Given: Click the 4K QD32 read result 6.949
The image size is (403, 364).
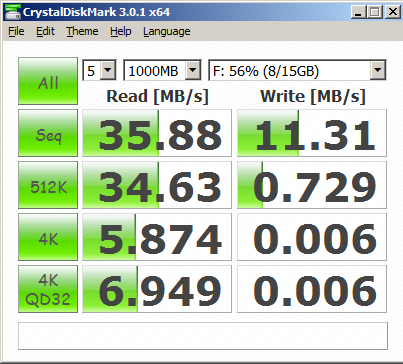Looking at the screenshot, I should [x=157, y=289].
